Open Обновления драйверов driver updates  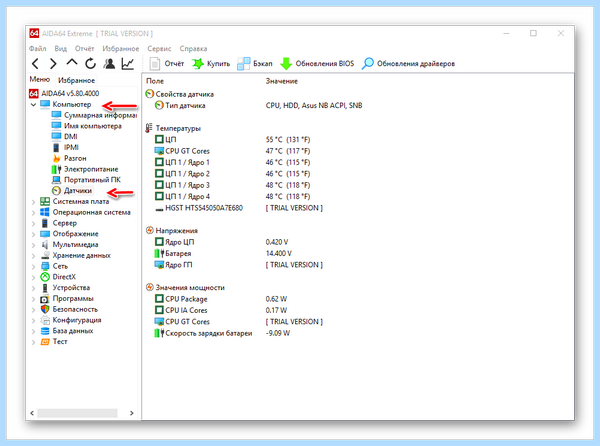(x=408, y=63)
